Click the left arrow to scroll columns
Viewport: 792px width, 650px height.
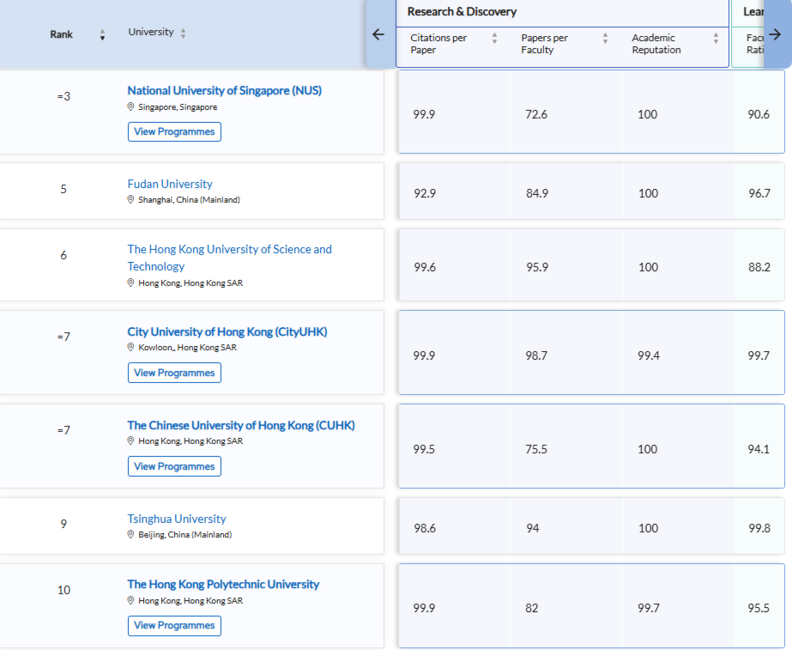(x=378, y=34)
